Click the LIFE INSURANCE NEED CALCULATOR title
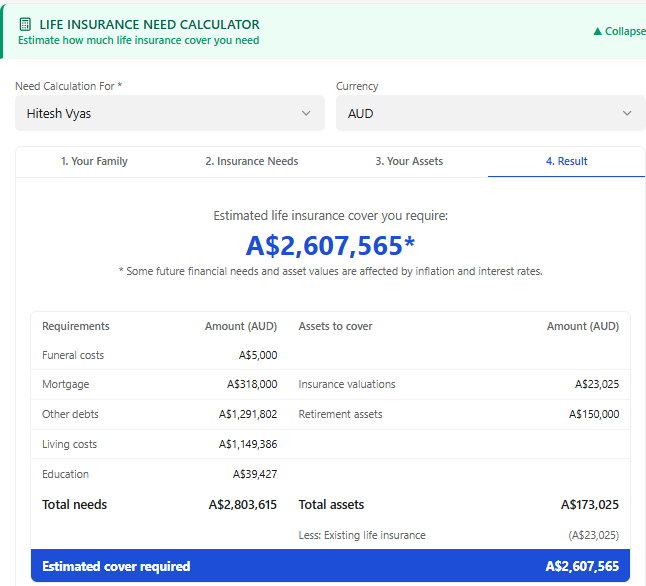This screenshot has height=586, width=646. coord(150,25)
